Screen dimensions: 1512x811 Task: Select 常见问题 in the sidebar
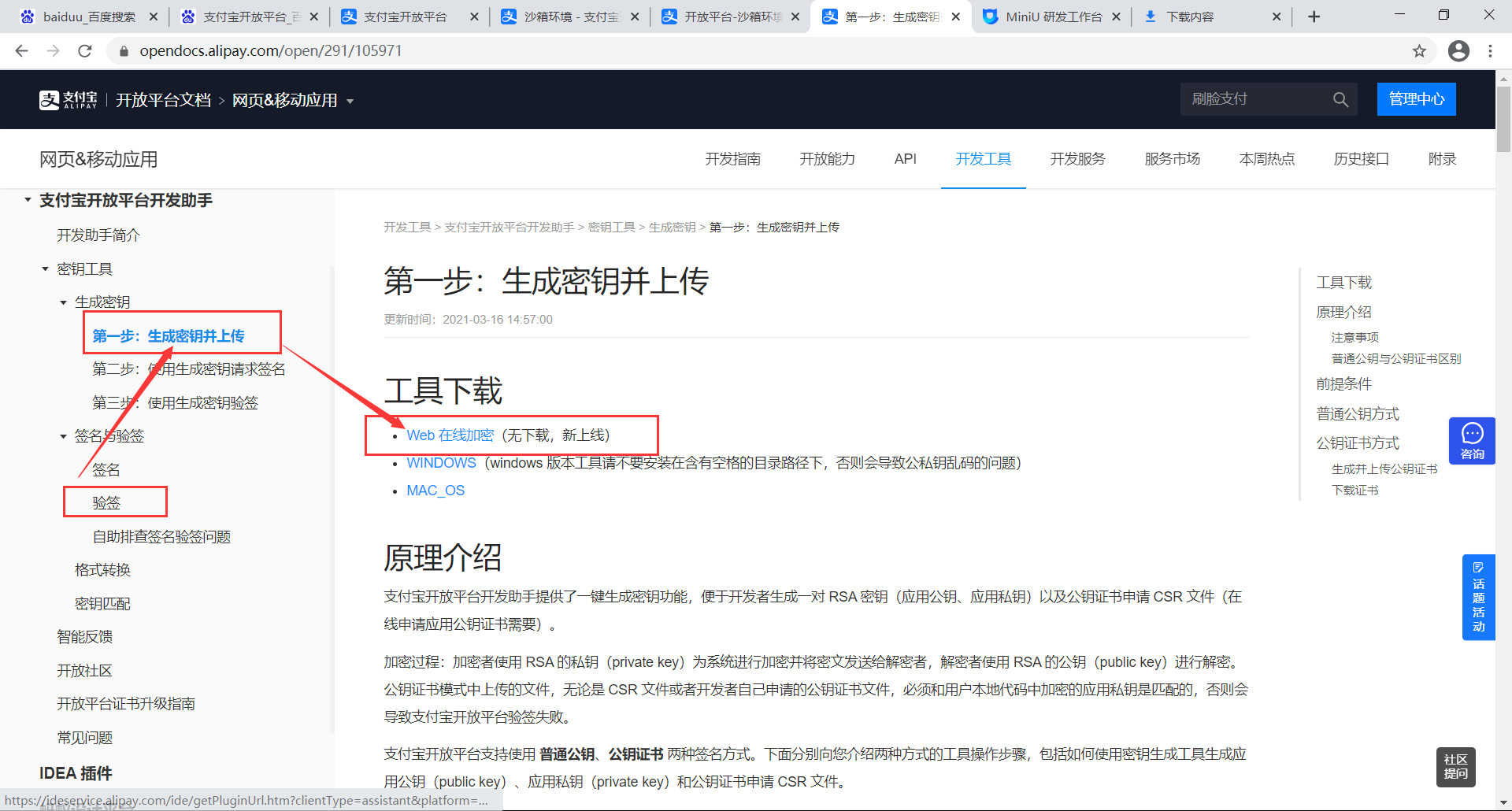[84, 738]
